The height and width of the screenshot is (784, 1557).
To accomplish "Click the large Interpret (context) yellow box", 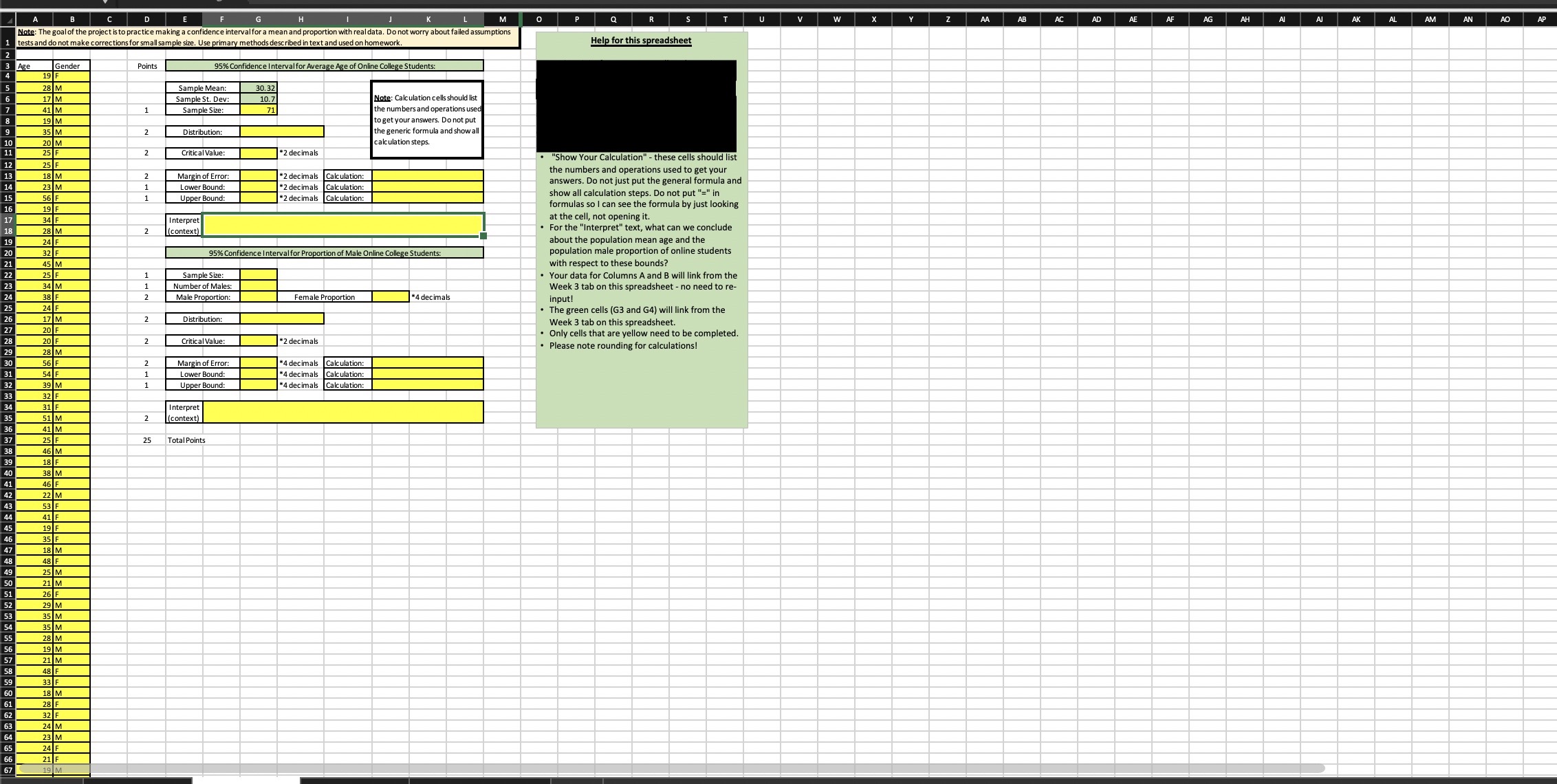I will point(342,225).
